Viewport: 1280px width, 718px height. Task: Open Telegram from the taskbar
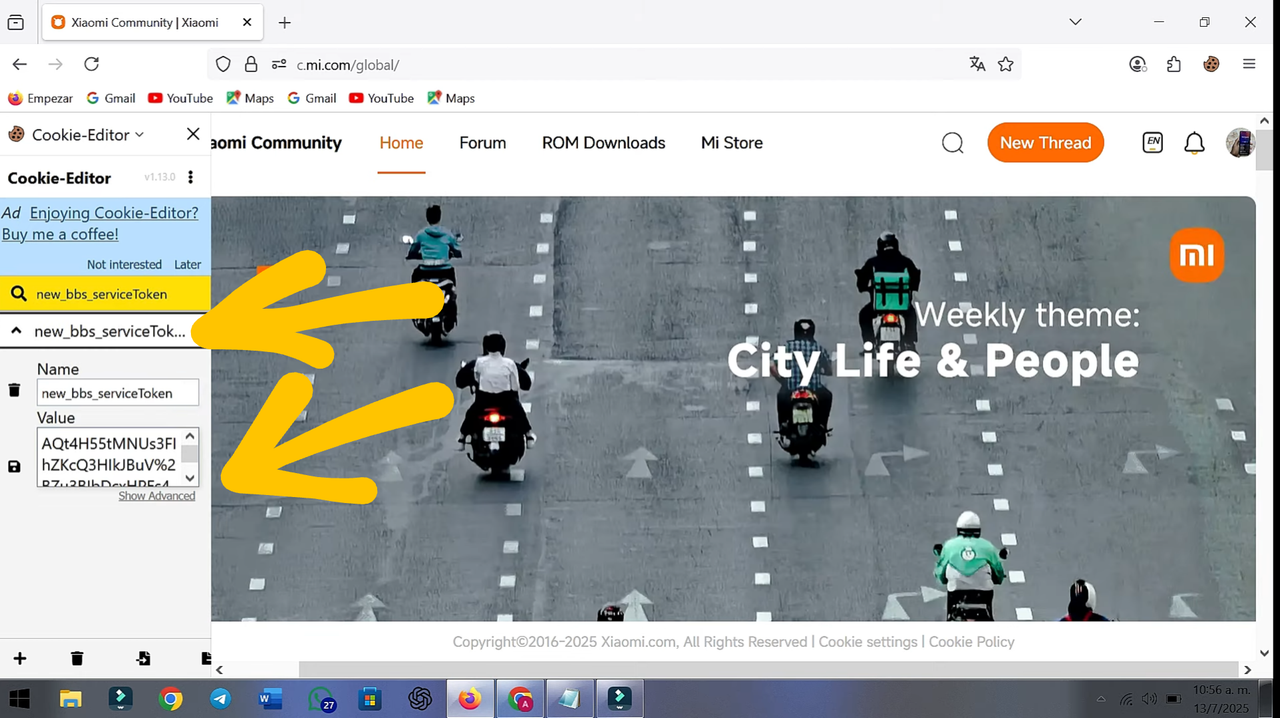tap(220, 699)
